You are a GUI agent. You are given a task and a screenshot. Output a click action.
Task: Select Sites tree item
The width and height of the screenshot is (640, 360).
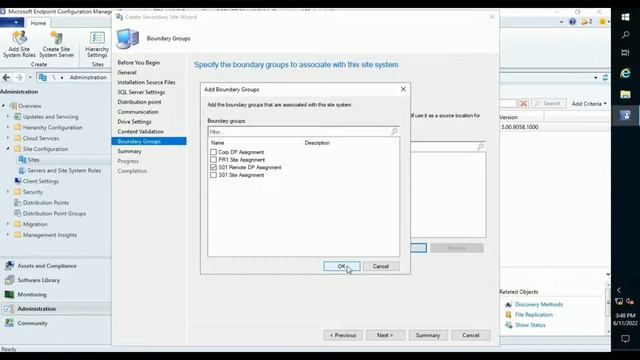tap(33, 160)
